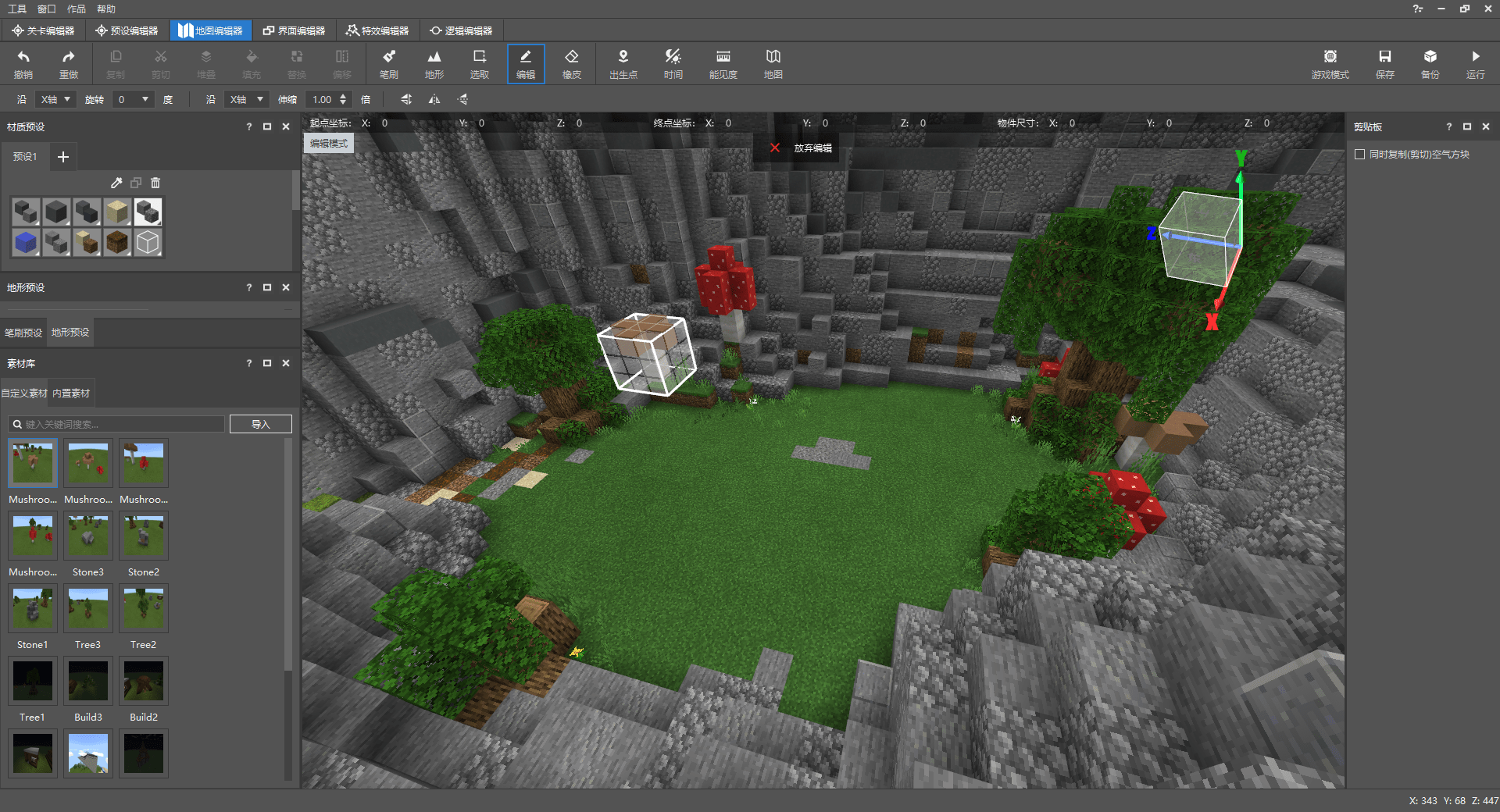Image resolution: width=1500 pixels, height=812 pixels.
Task: Select the dirt block material swatch
Action: pyautogui.click(x=117, y=243)
